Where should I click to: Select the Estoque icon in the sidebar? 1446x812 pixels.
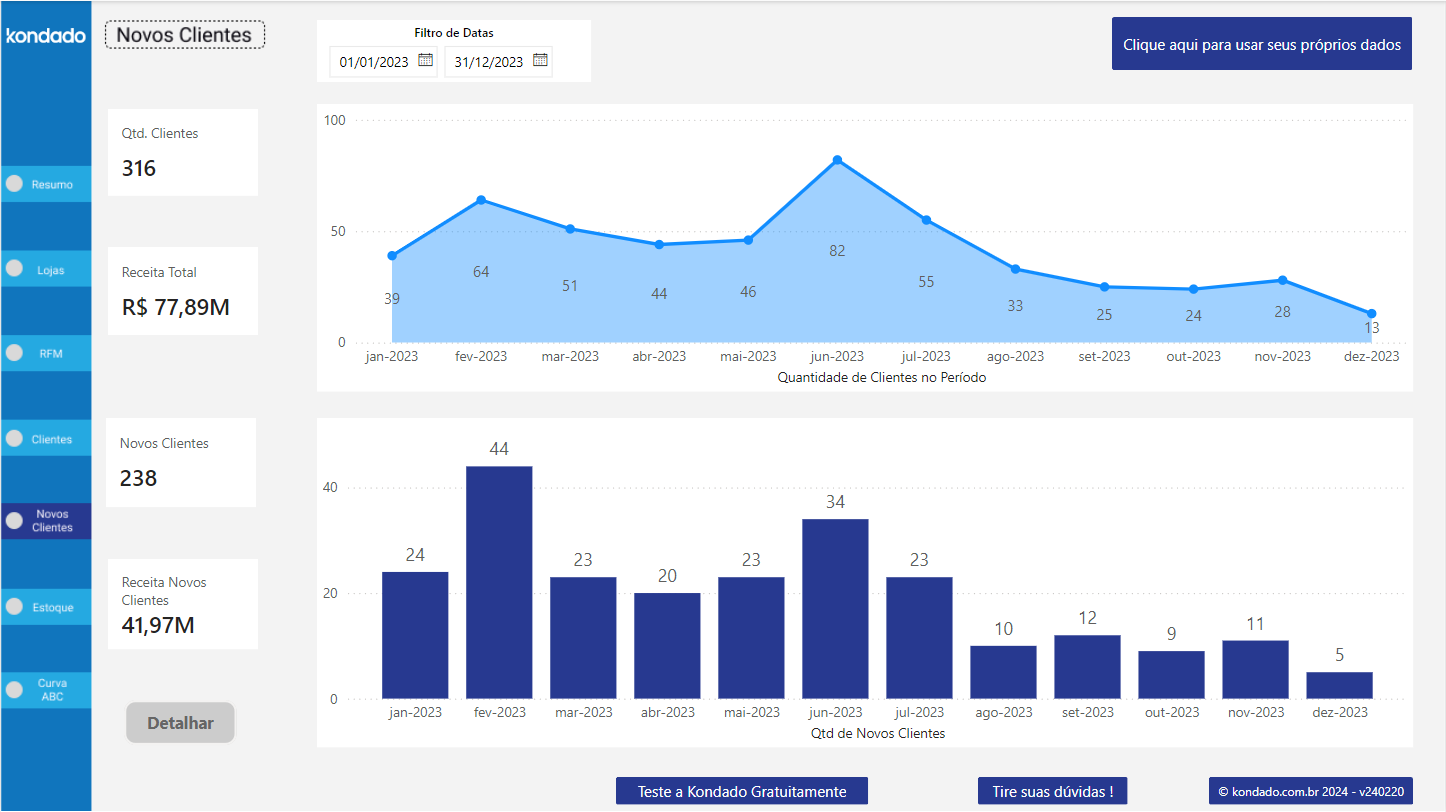tap(12, 606)
